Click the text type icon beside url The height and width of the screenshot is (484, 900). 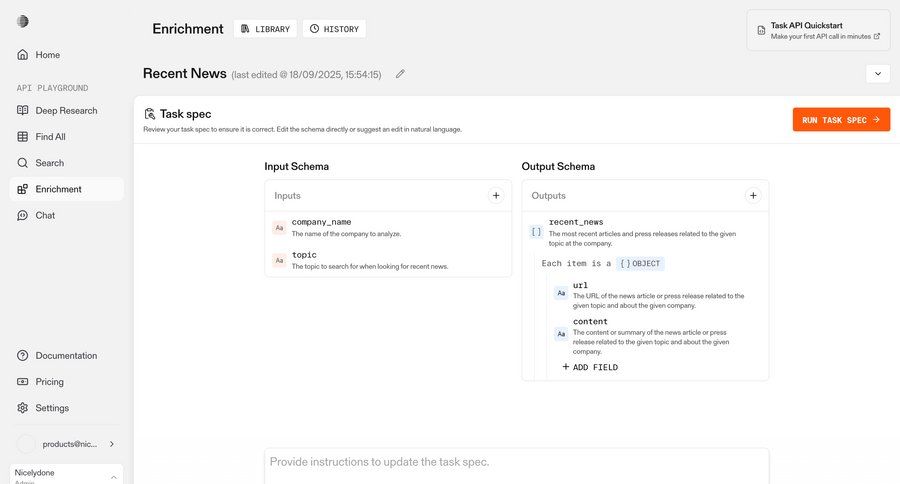click(561, 293)
